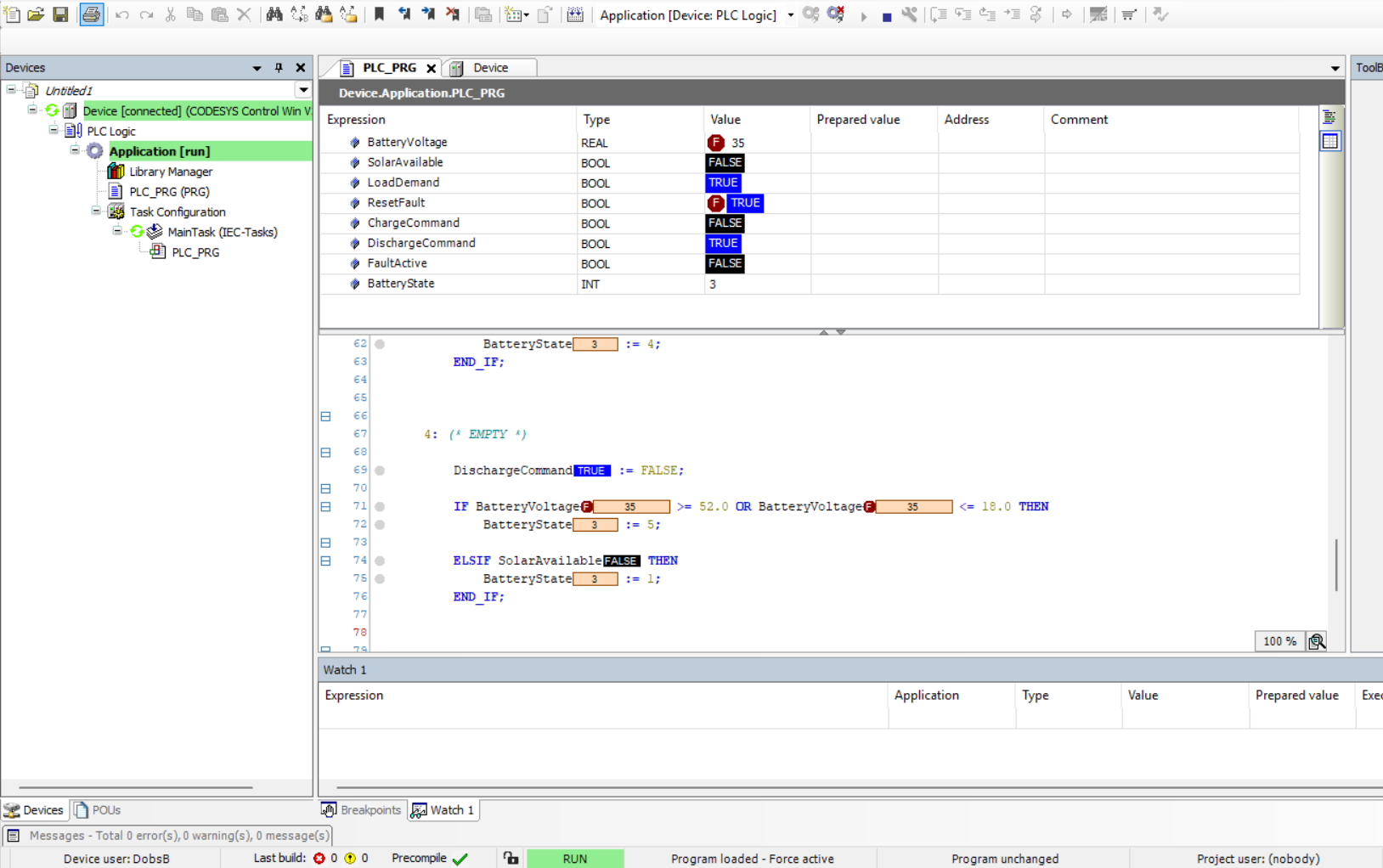Screen dimensions: 1383x868
Task: Open the Watch 1 bottom tab
Action: [443, 810]
